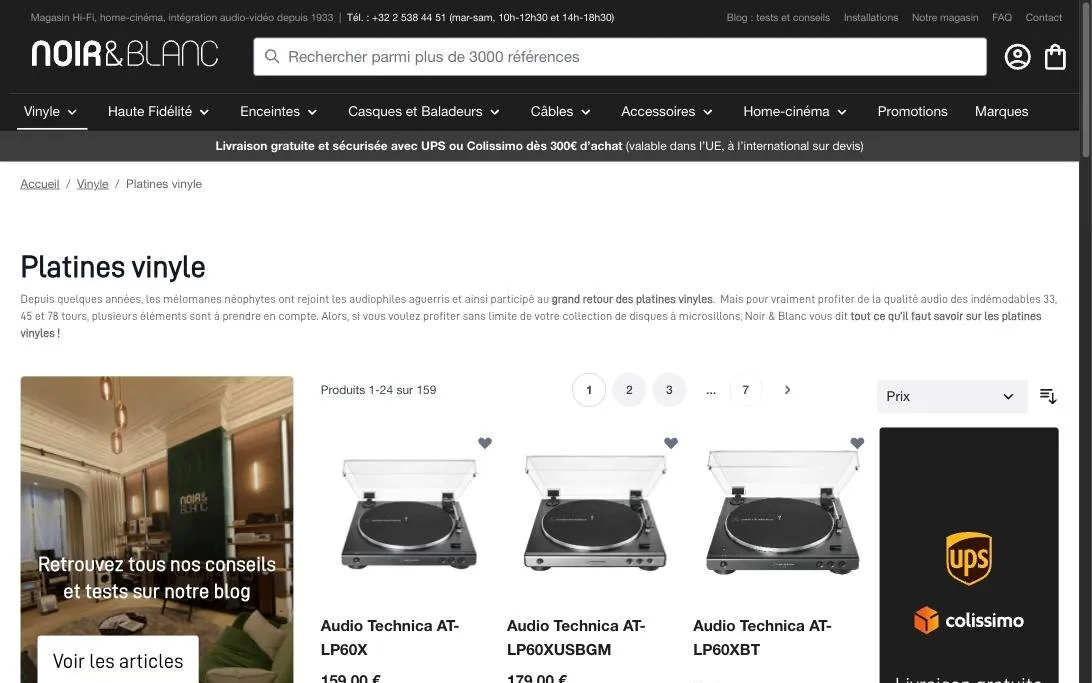This screenshot has width=1092, height=683.
Task: Open the Câbles dropdown menu
Action: tap(561, 111)
